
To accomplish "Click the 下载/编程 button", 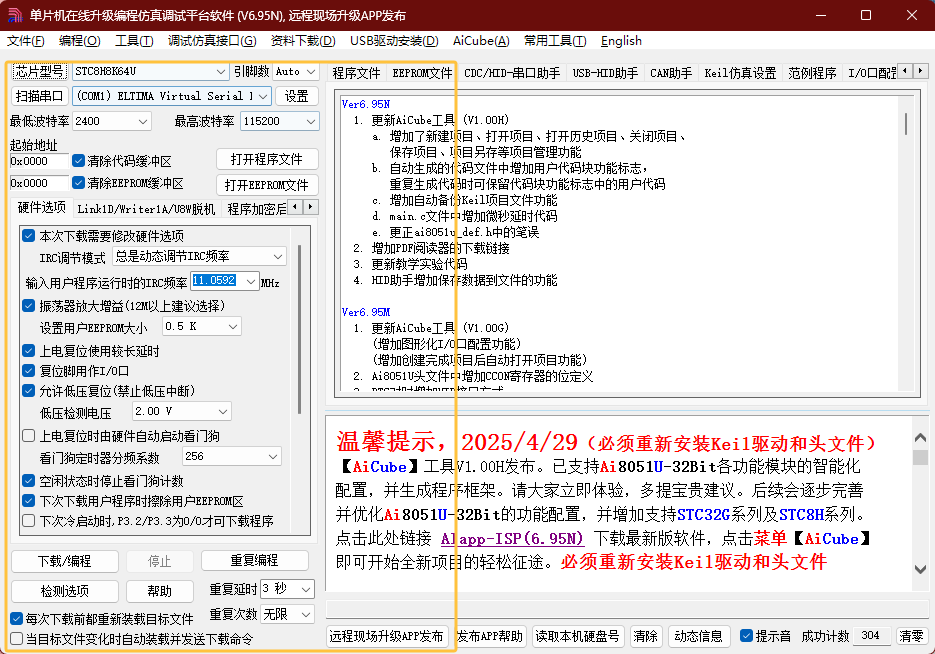I will 64,561.
